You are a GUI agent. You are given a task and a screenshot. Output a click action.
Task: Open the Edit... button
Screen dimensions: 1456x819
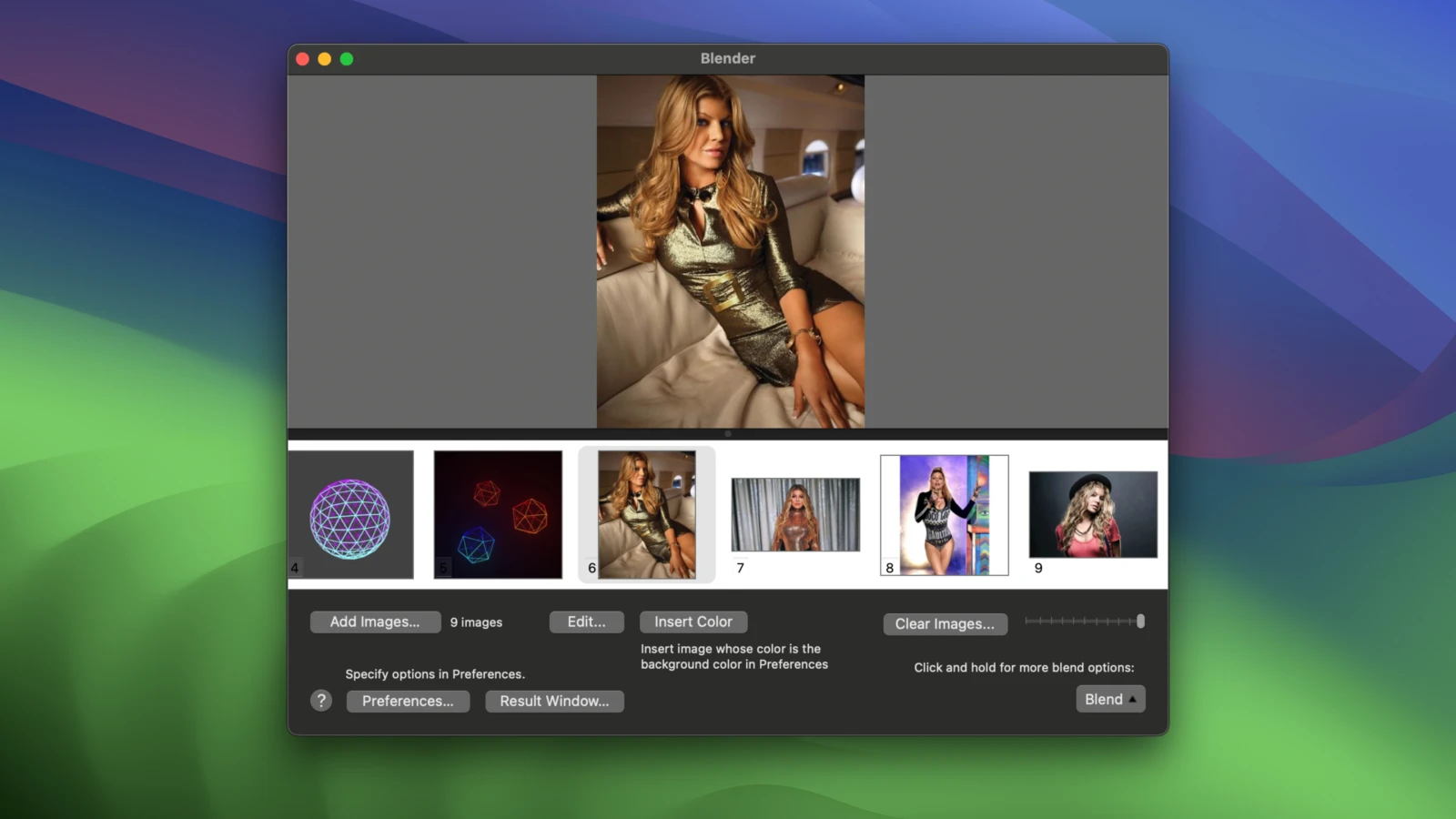pos(586,622)
